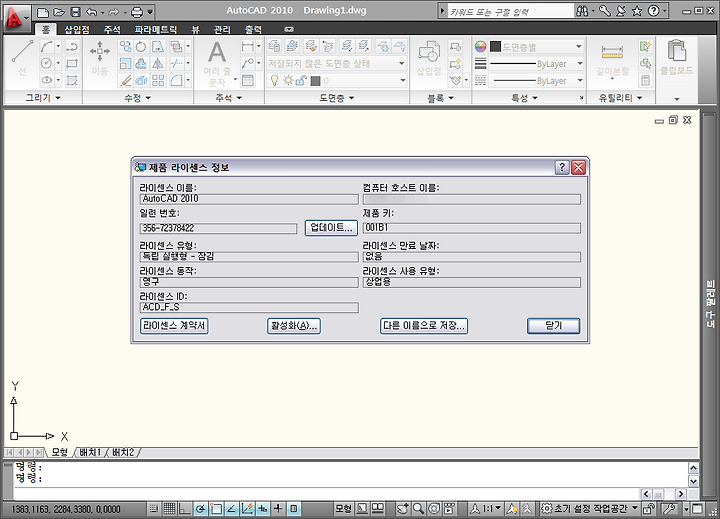
Task: Expand the 도면층 (Layers) panel
Action: [337, 98]
